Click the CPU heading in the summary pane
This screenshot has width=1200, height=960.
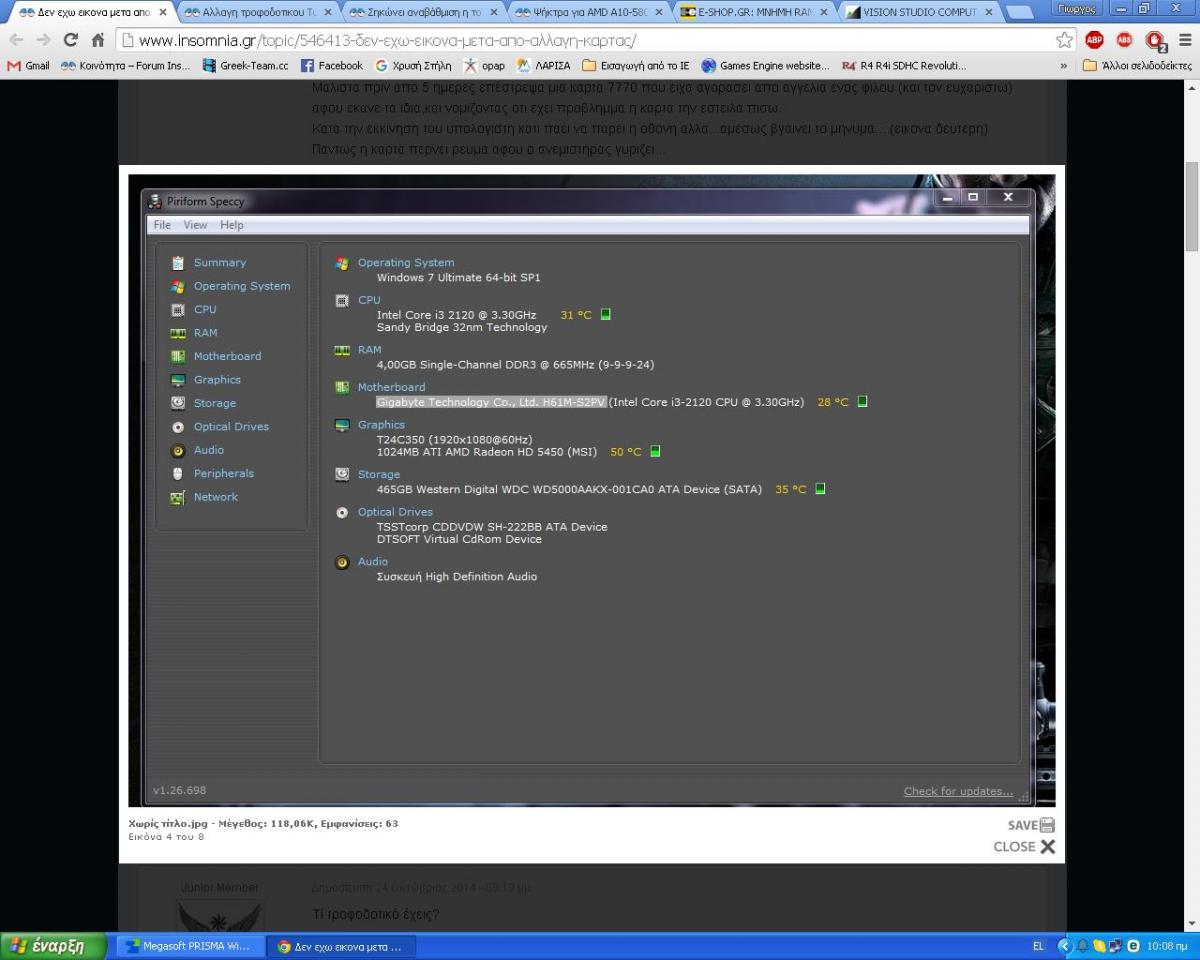click(369, 300)
